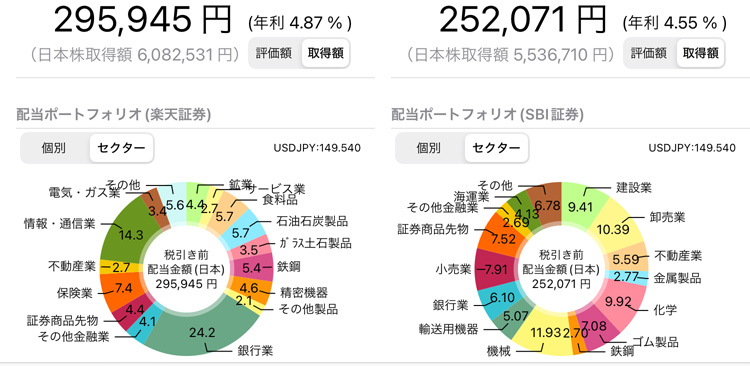Click the 配当ポートフォリオ (SBI証券) heading
This screenshot has width=750, height=366.
487,115
